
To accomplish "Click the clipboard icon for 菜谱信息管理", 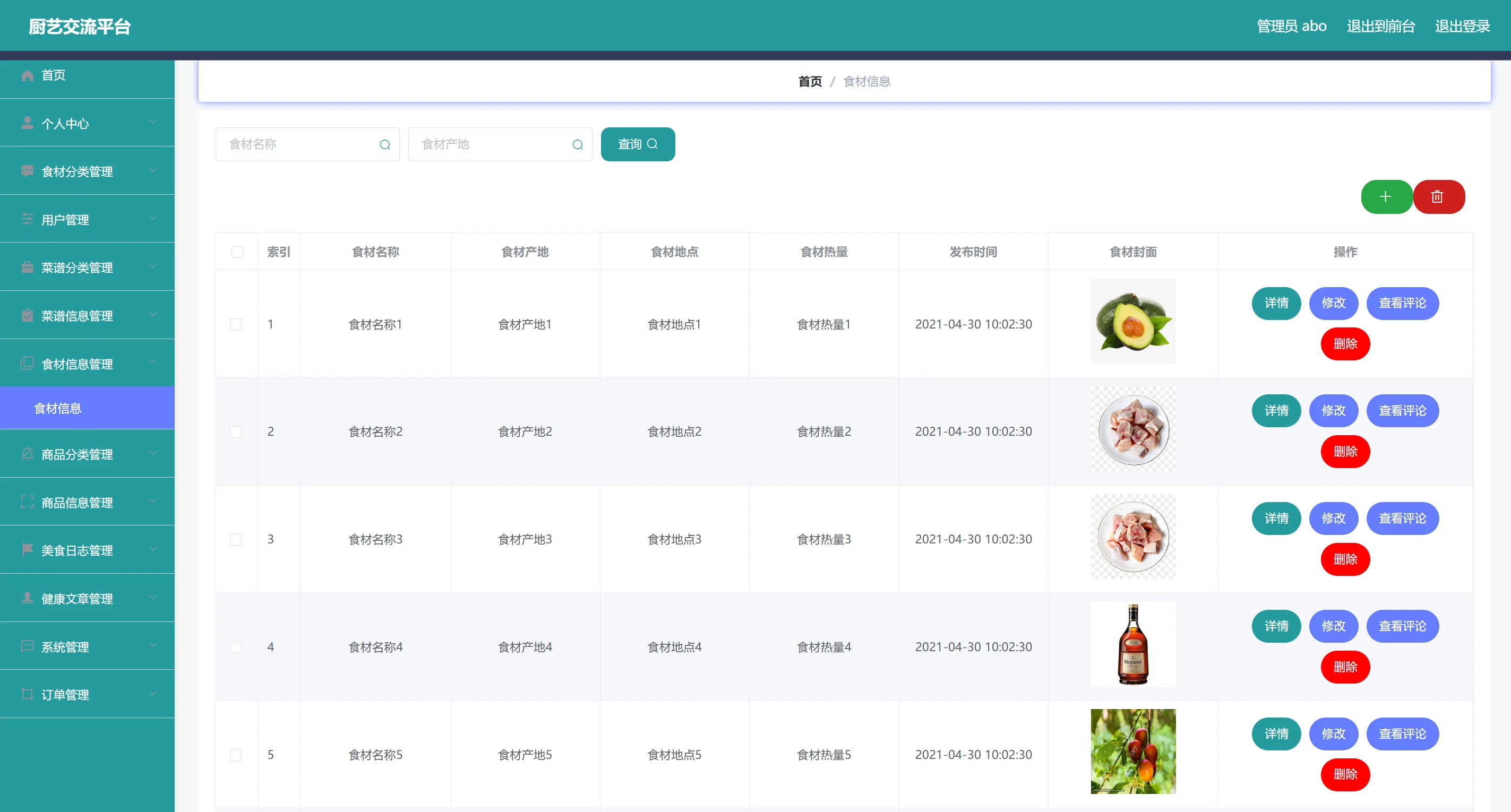I will (27, 315).
